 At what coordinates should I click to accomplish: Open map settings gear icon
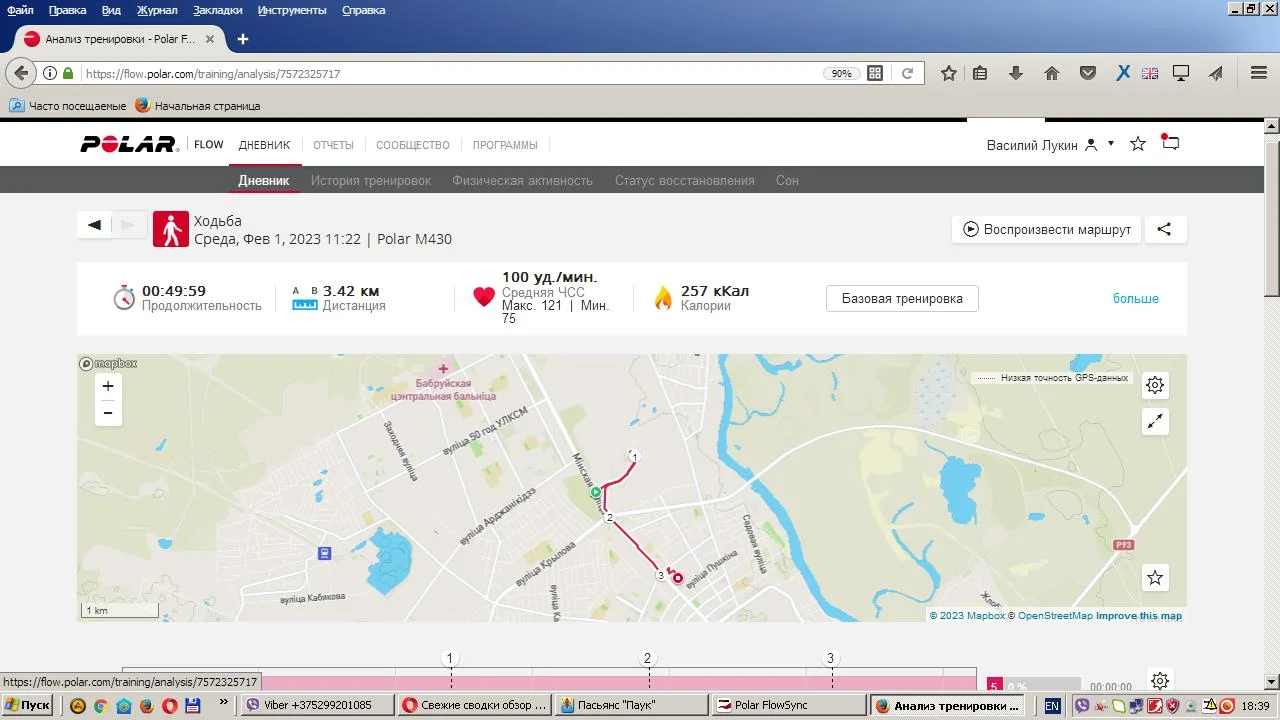[1155, 385]
